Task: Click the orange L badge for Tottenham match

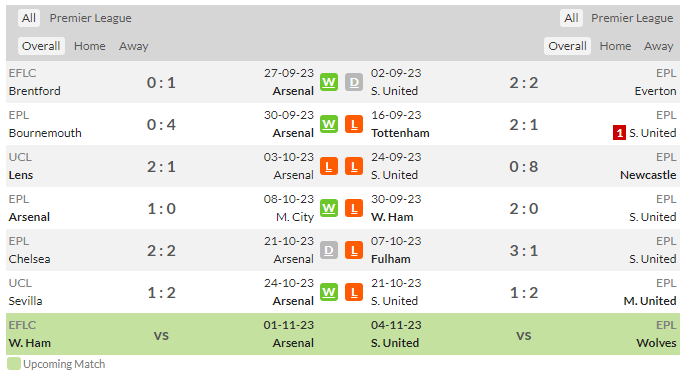Action: tap(354, 125)
